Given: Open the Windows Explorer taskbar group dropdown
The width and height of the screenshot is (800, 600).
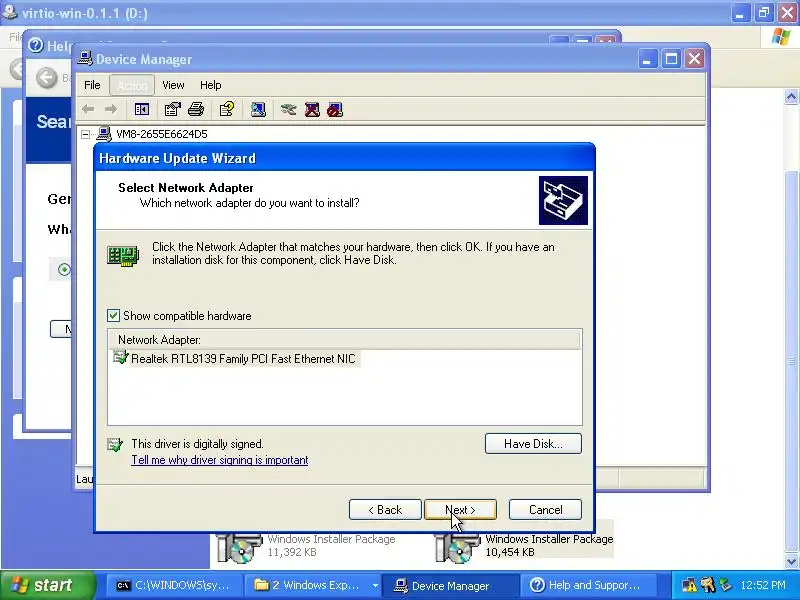Looking at the screenshot, I should [375, 585].
